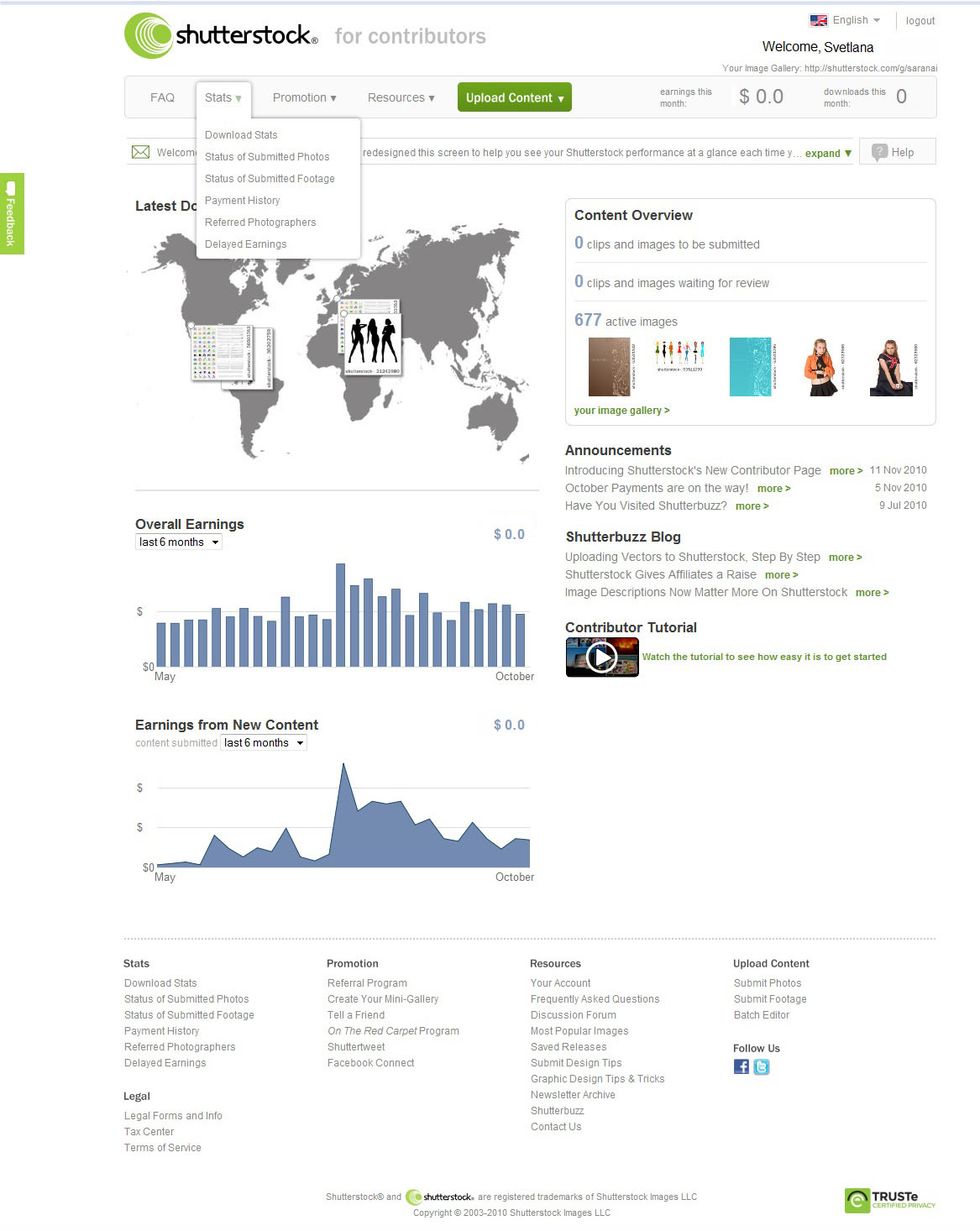The width and height of the screenshot is (980, 1231).
Task: Open footer Shuttertweet link
Action: 356,1046
